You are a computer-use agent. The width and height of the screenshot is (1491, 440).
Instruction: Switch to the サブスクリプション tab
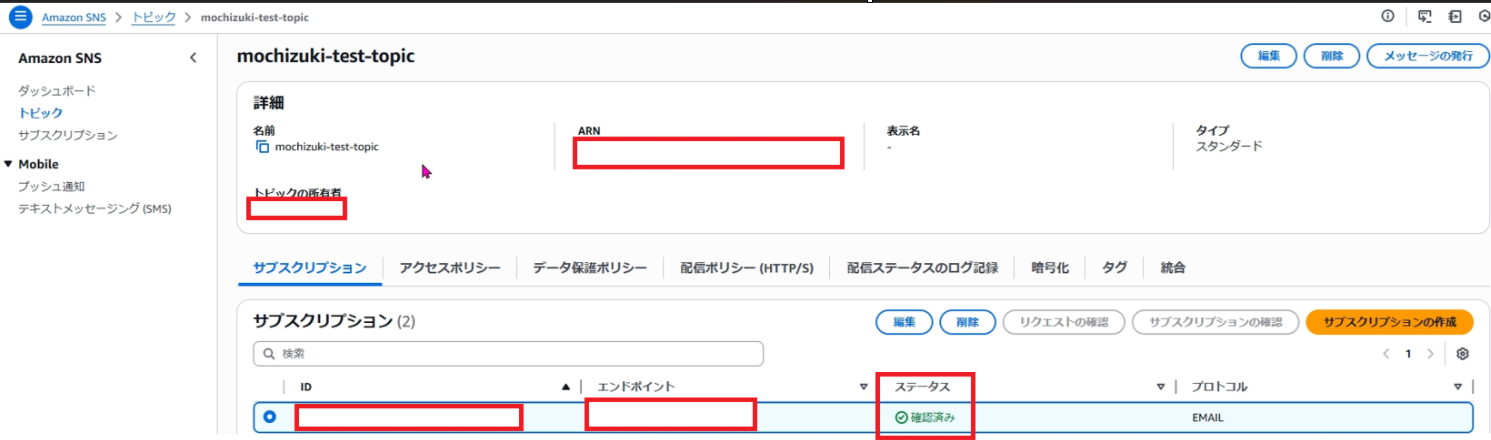[310, 268]
